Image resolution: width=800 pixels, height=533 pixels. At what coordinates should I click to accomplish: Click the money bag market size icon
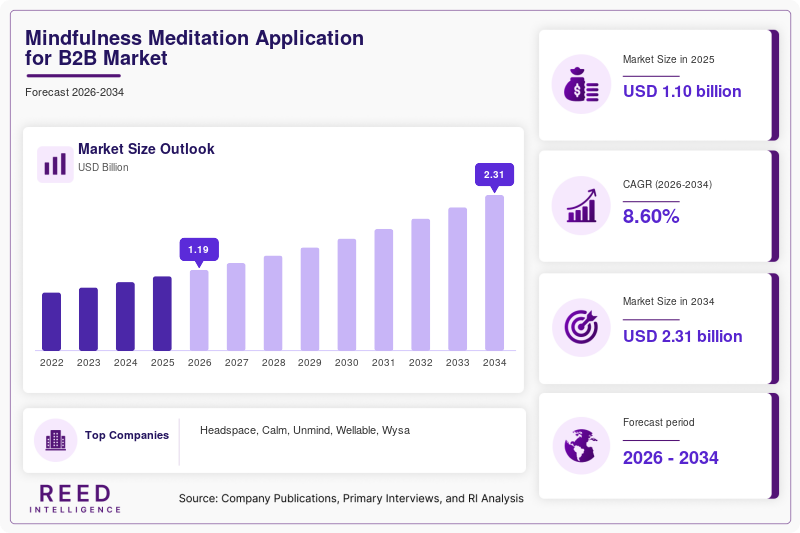581,84
